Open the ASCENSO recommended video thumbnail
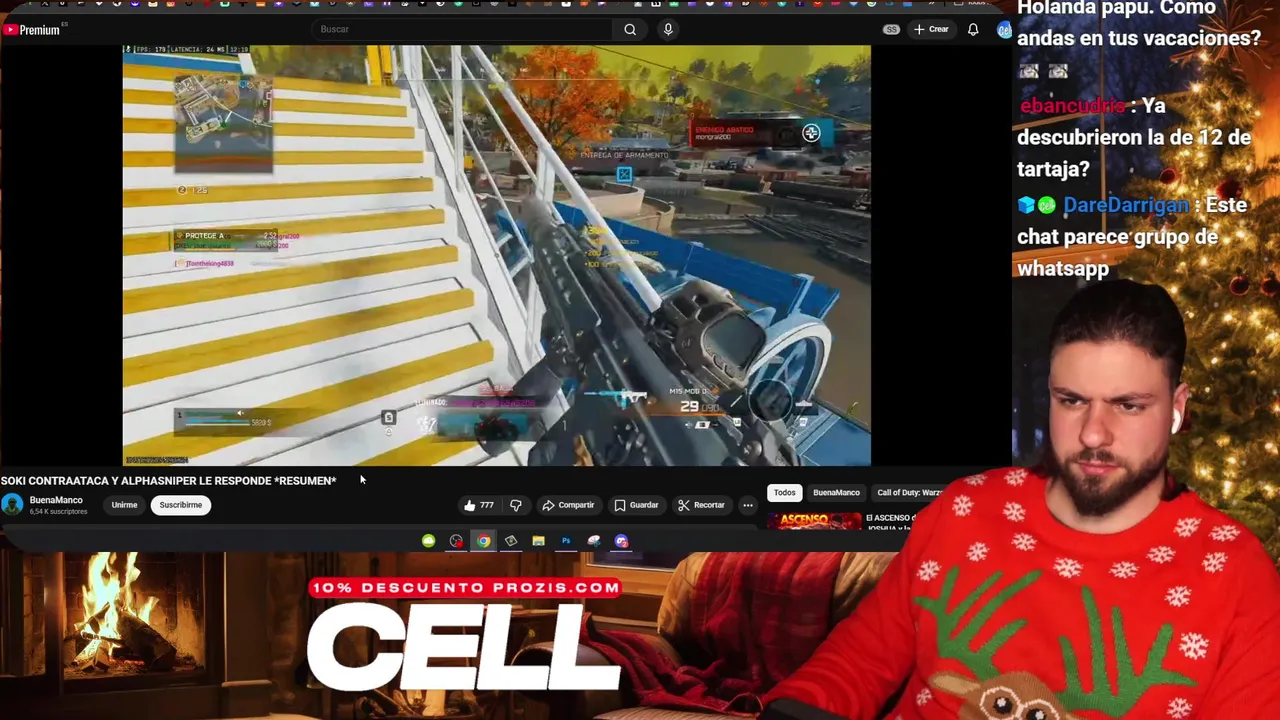Viewport: 1280px width, 720px height. click(814, 520)
